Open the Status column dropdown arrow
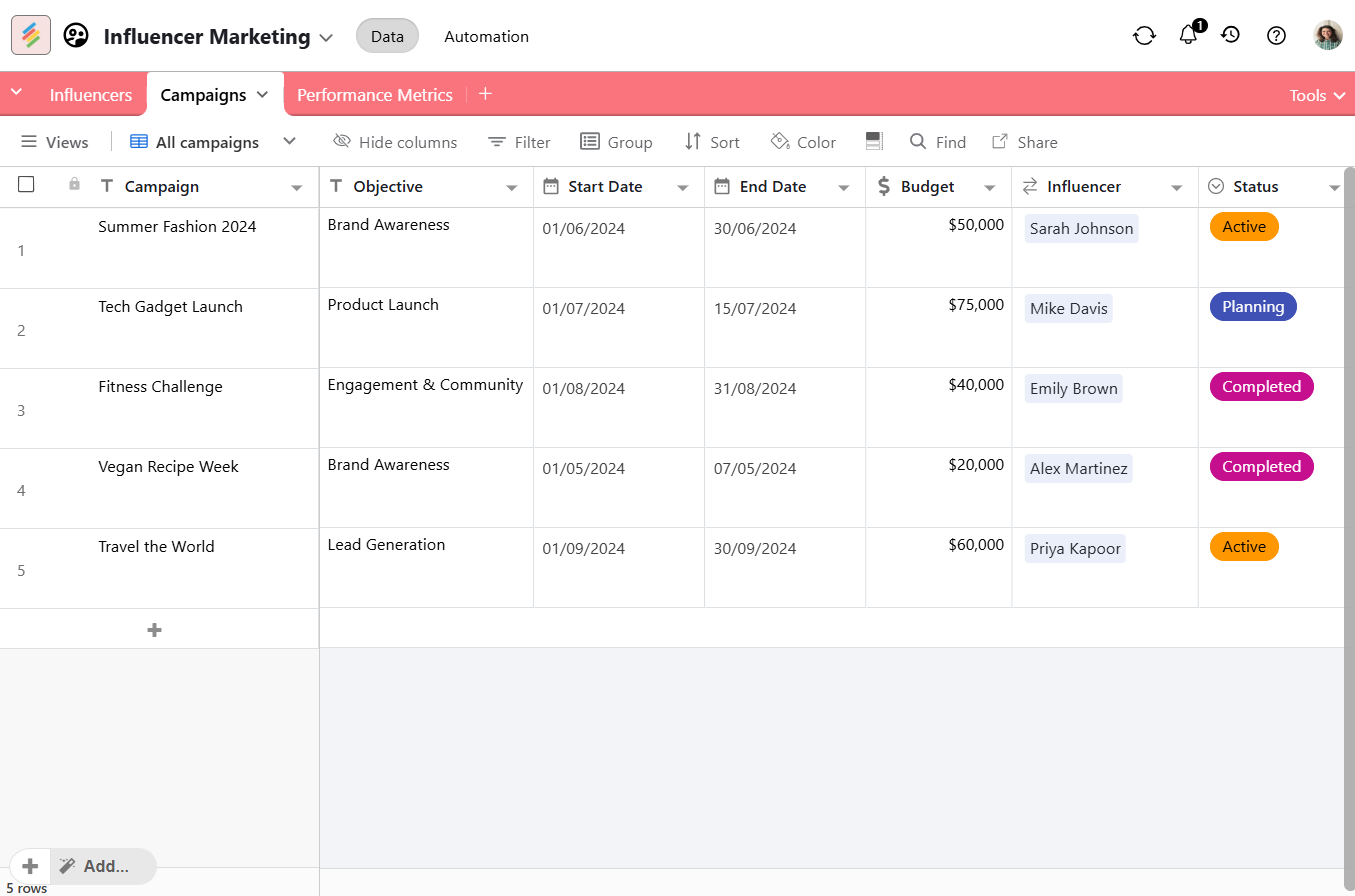This screenshot has width=1355, height=896. tap(1334, 188)
